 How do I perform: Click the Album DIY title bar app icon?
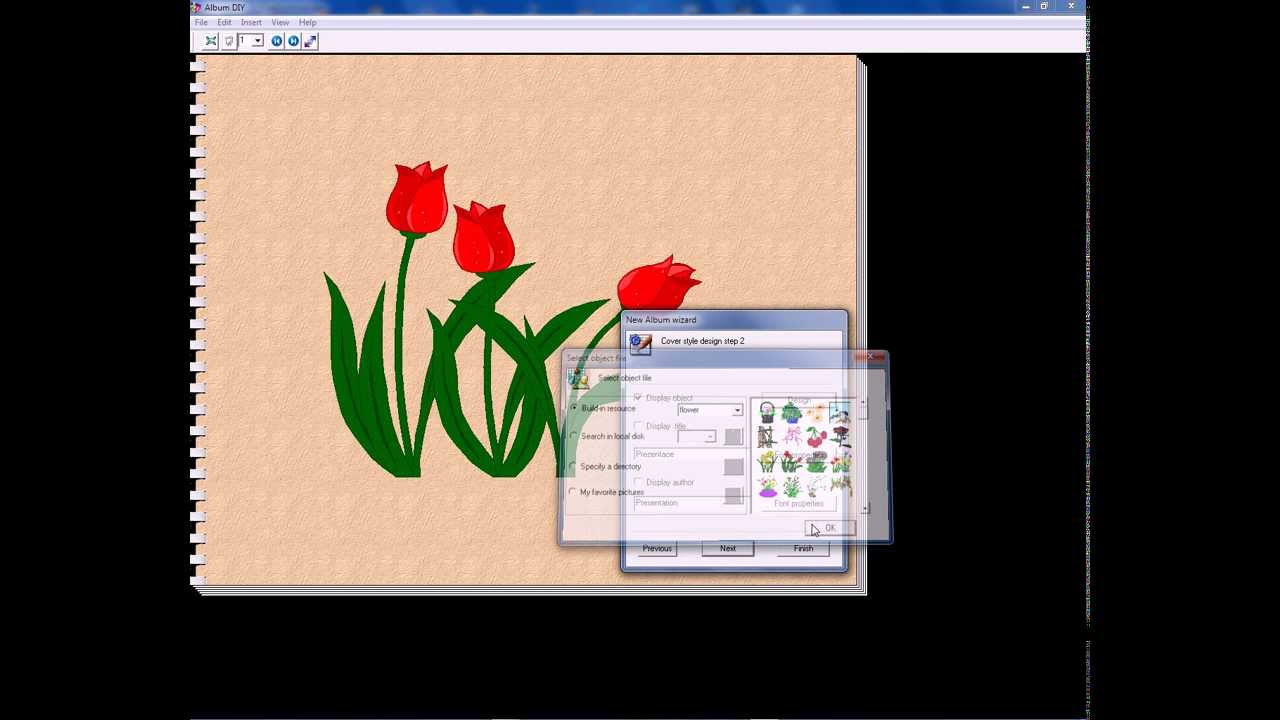(197, 7)
